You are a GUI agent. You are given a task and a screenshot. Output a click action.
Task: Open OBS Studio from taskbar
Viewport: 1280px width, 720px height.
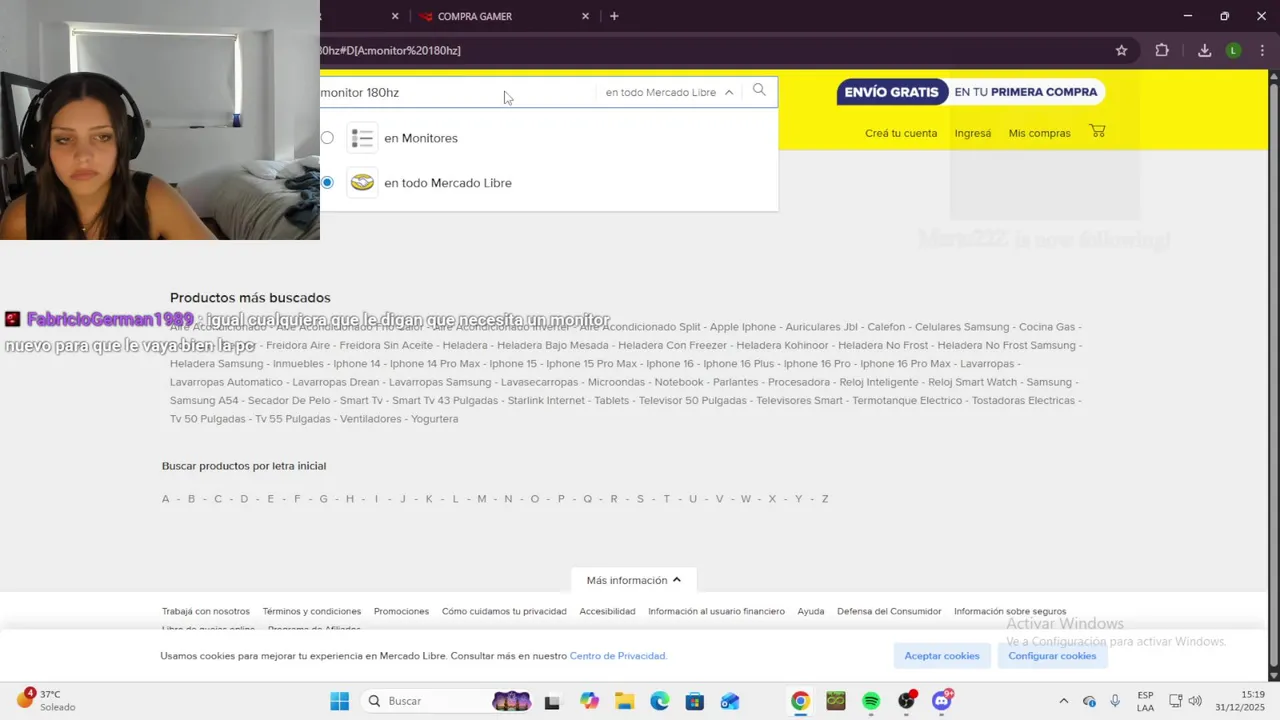click(x=907, y=701)
